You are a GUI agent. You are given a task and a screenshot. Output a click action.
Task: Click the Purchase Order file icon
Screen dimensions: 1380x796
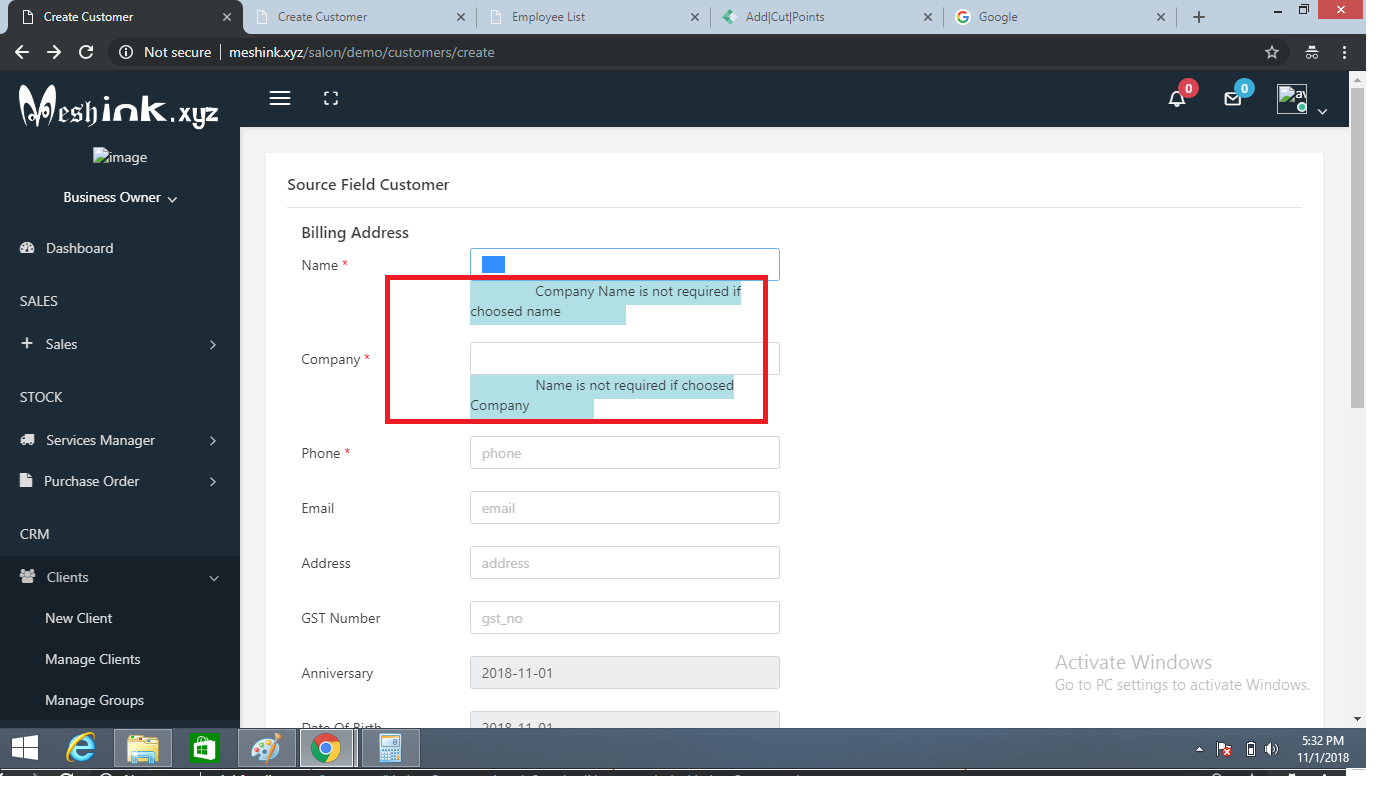click(x=26, y=481)
